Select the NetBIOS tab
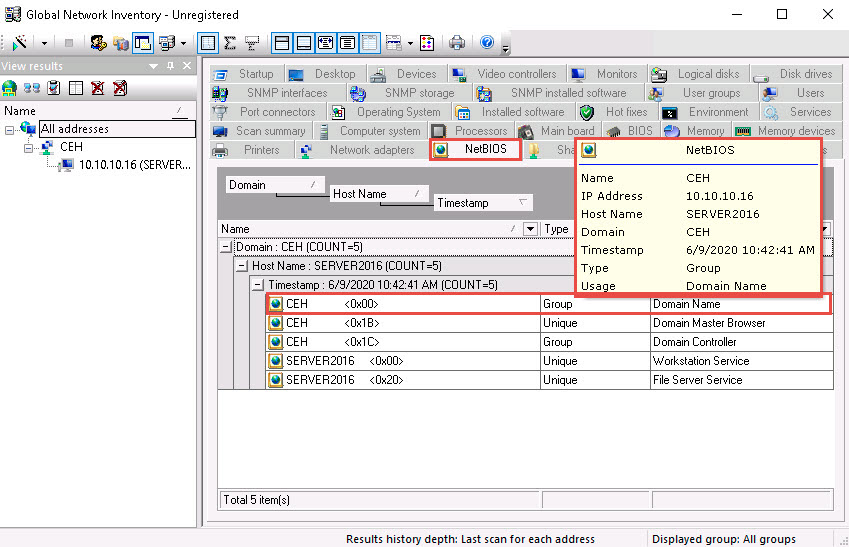Viewport: 849px width, 547px height. pyautogui.click(x=475, y=149)
